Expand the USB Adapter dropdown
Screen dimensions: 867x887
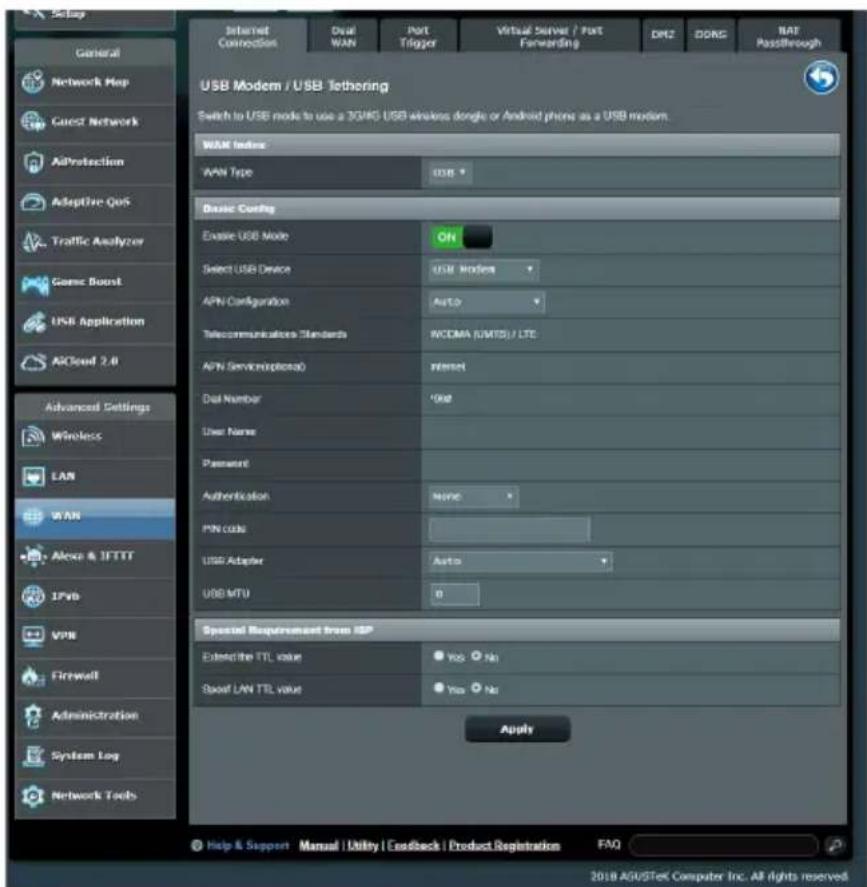520,561
